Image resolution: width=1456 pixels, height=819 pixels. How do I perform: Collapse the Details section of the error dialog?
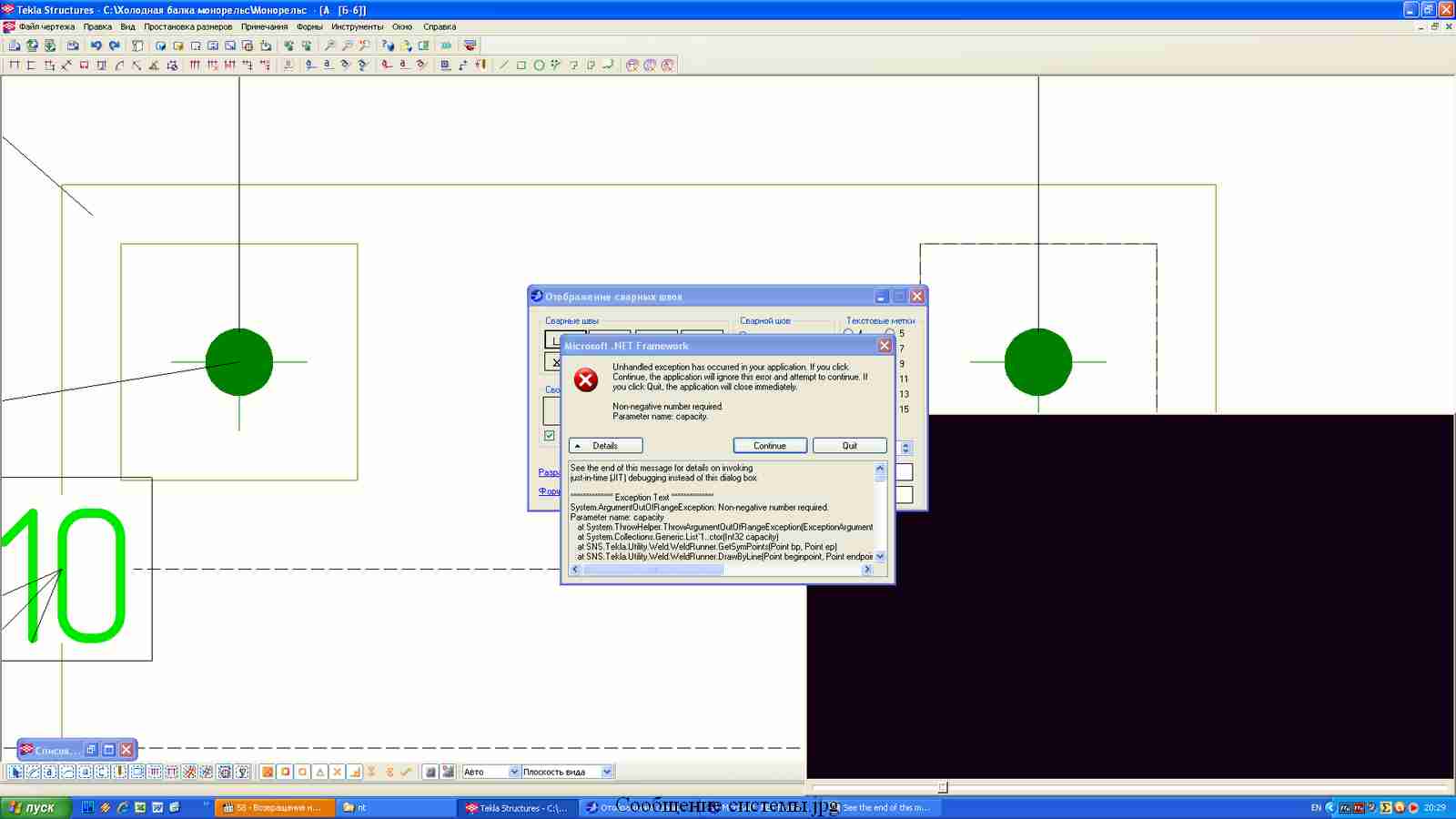click(x=605, y=446)
